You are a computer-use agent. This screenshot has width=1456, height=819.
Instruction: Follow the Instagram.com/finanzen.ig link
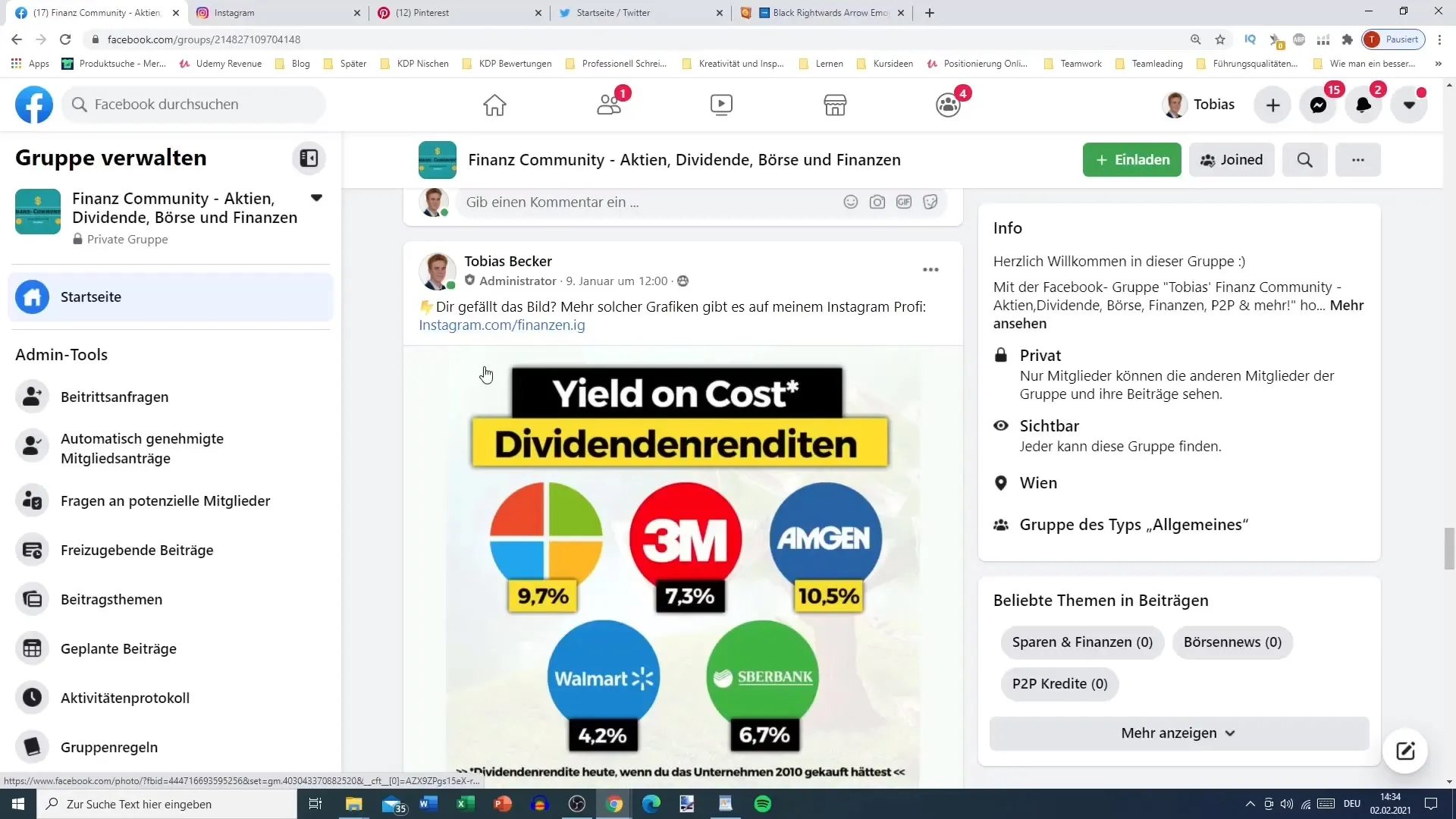tap(502, 325)
